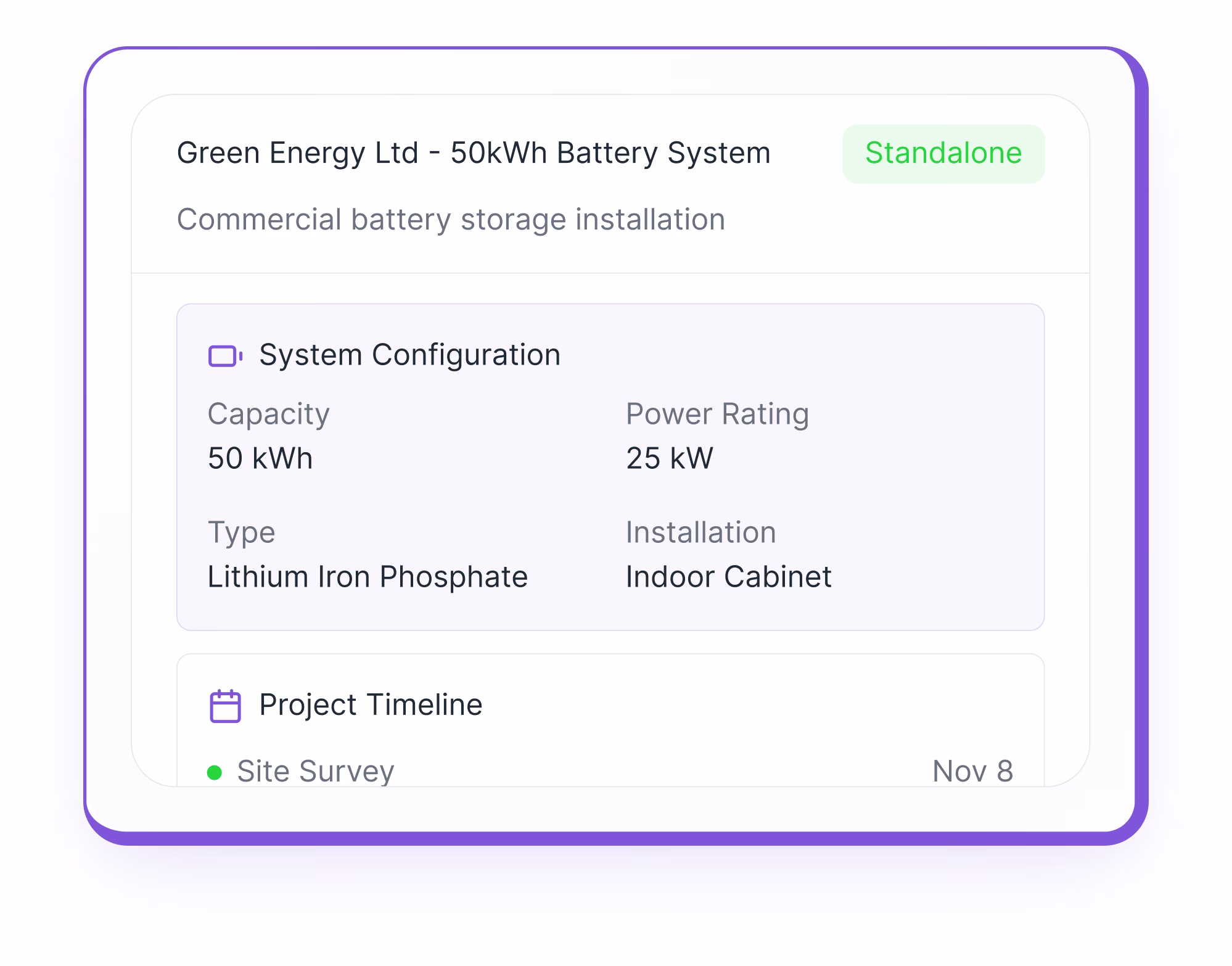
Task: Expand the Project Timeline section
Action: click(371, 704)
